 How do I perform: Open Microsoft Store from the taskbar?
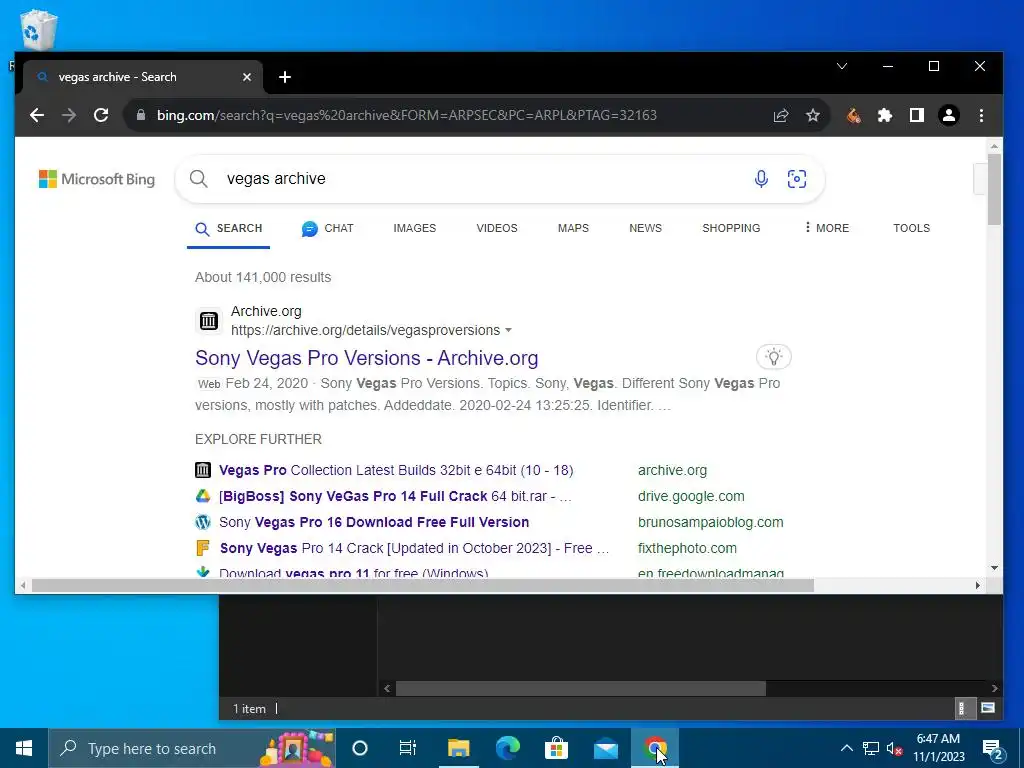pyautogui.click(x=556, y=748)
